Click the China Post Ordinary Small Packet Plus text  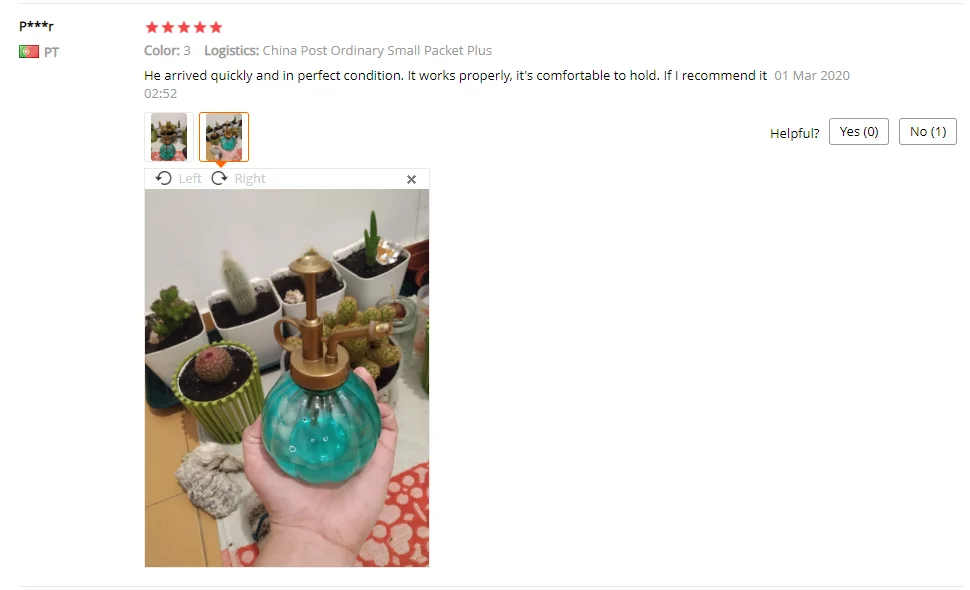coord(377,51)
